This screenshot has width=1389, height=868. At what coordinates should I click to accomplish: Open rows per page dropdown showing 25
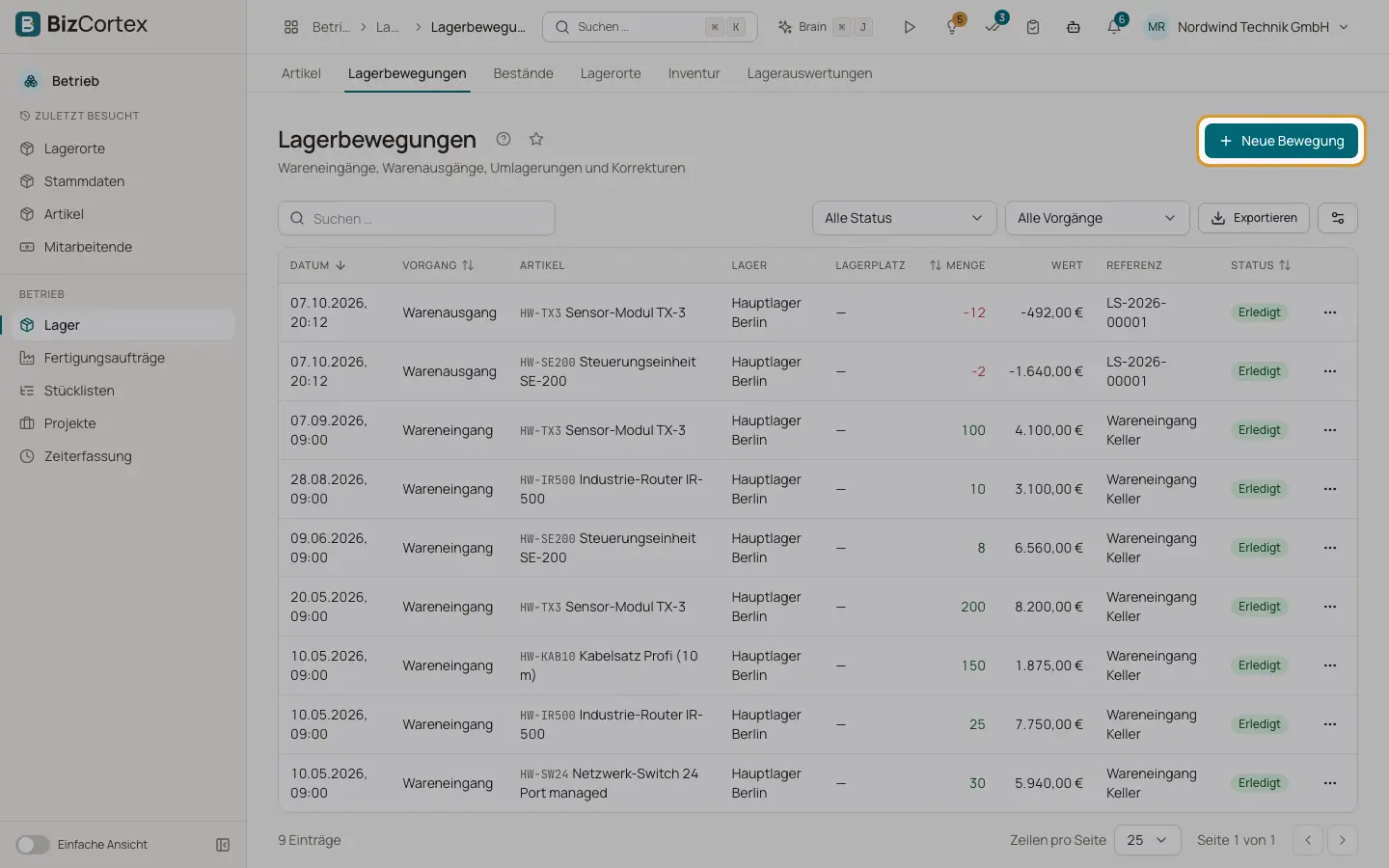[1148, 840]
